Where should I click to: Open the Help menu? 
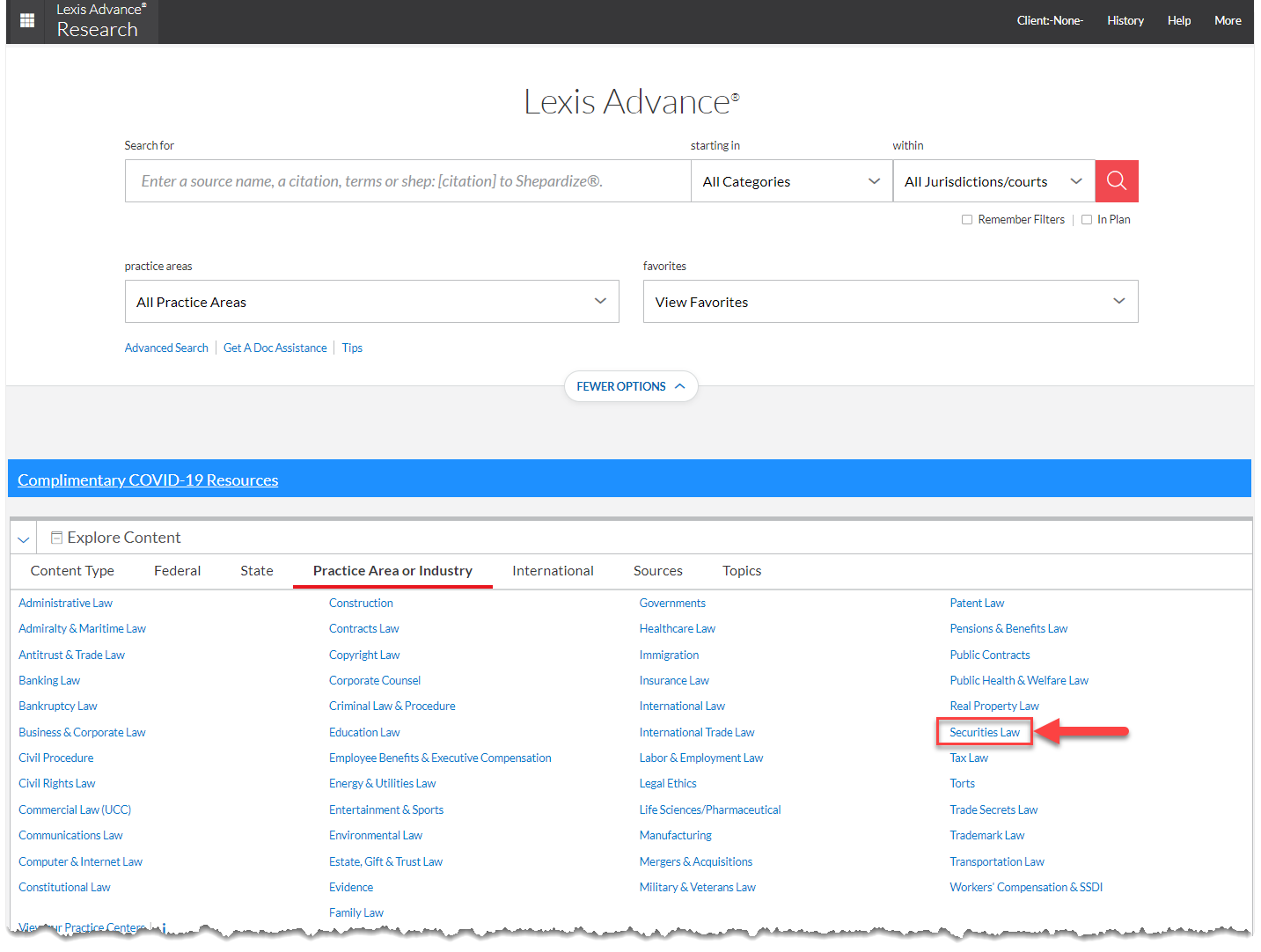[x=1179, y=20]
